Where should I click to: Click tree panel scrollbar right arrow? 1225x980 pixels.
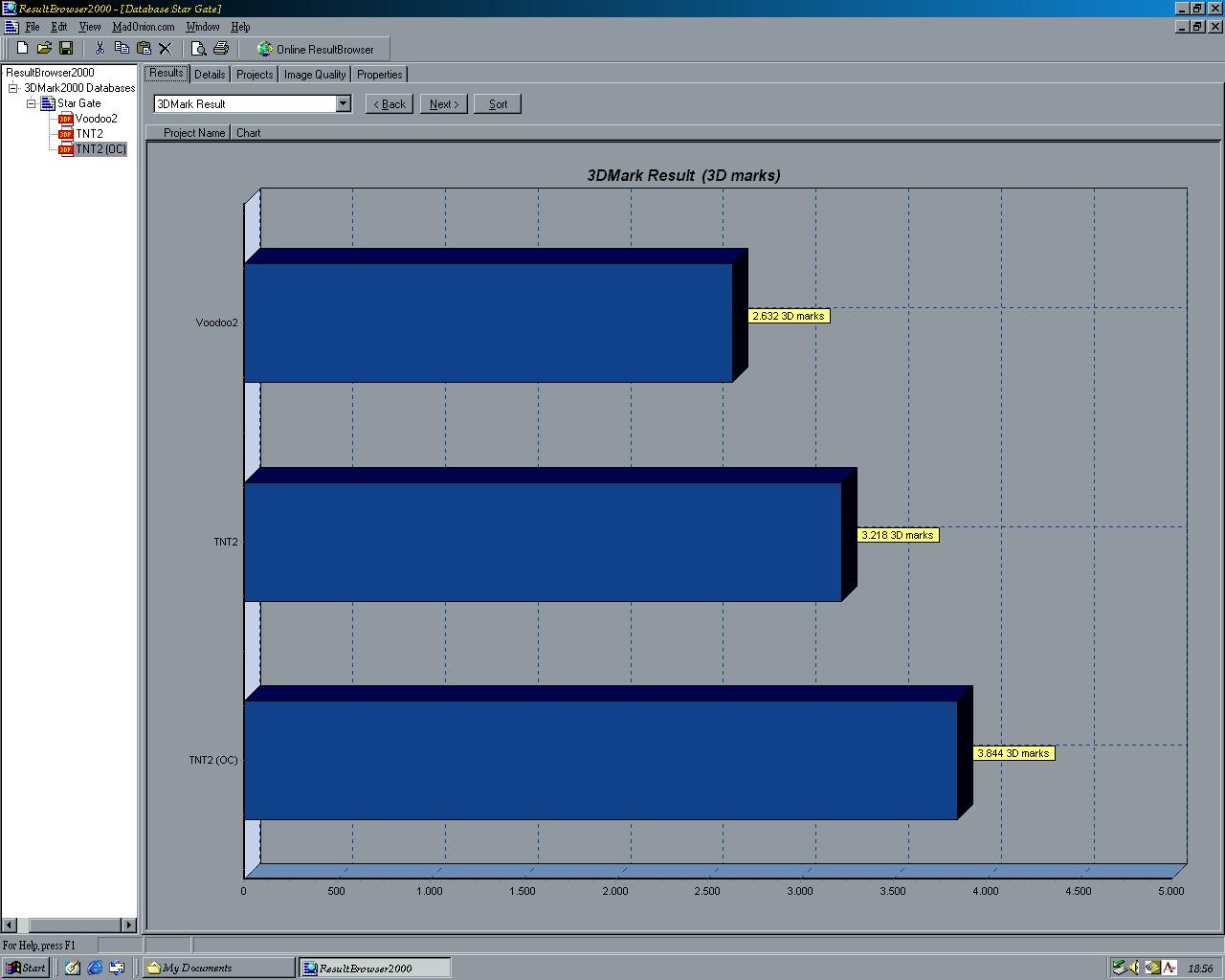pos(129,924)
